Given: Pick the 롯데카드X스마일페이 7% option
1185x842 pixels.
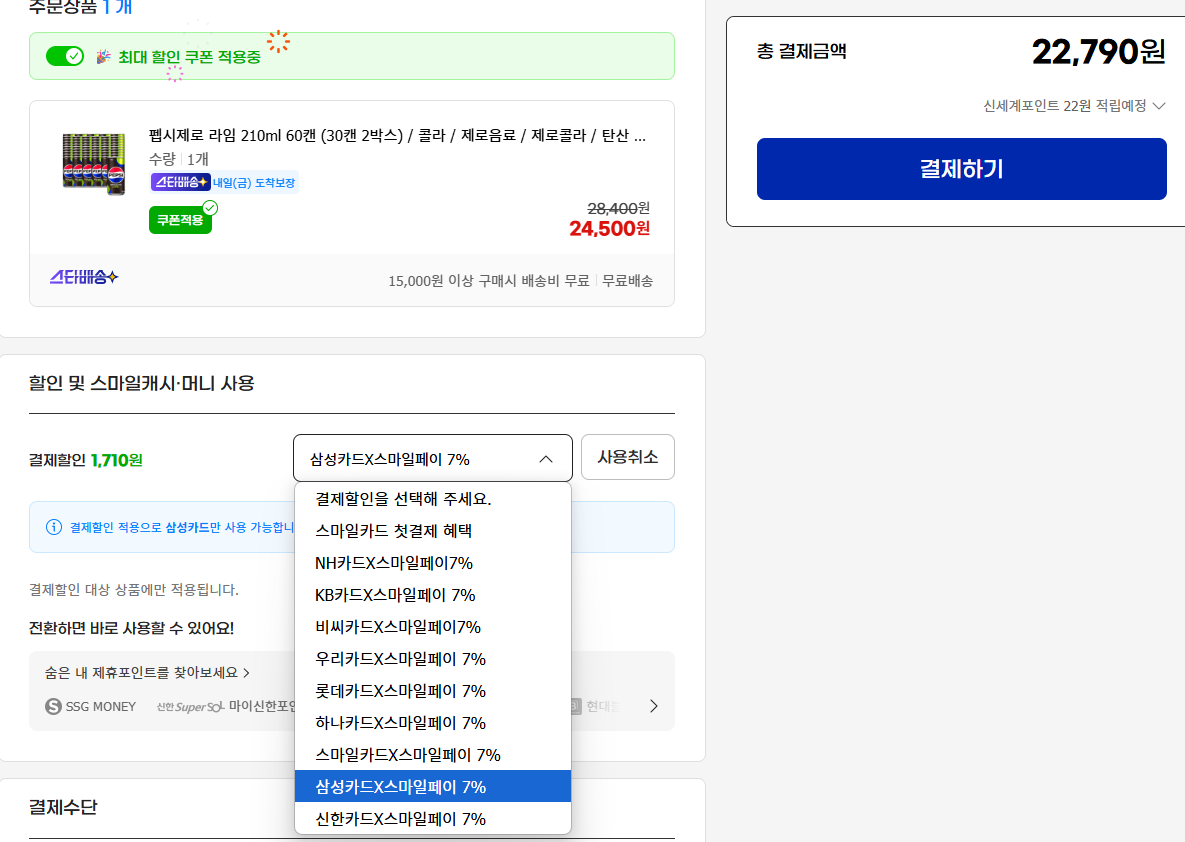Looking at the screenshot, I should coord(400,691).
